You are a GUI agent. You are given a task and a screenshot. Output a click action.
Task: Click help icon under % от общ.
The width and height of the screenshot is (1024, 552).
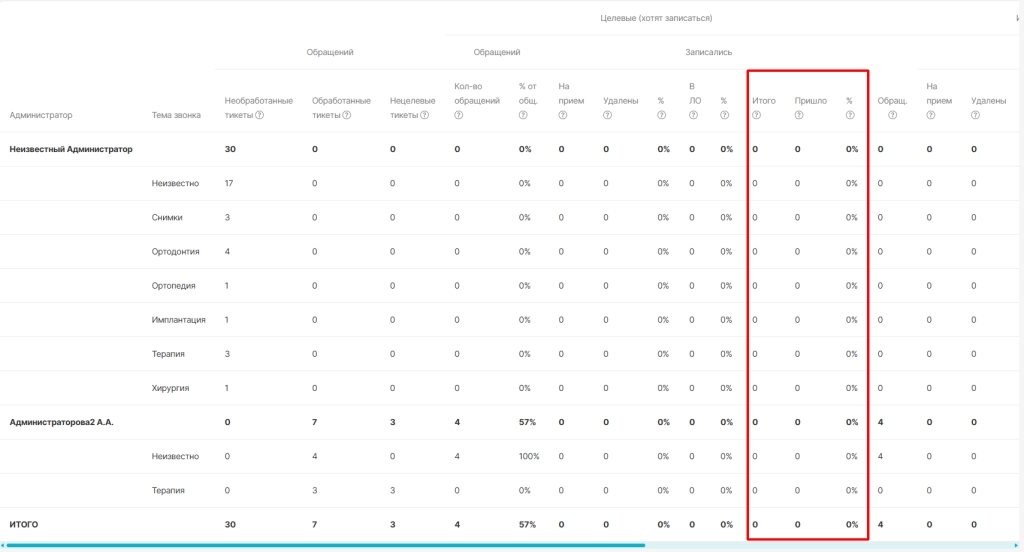(x=523, y=115)
